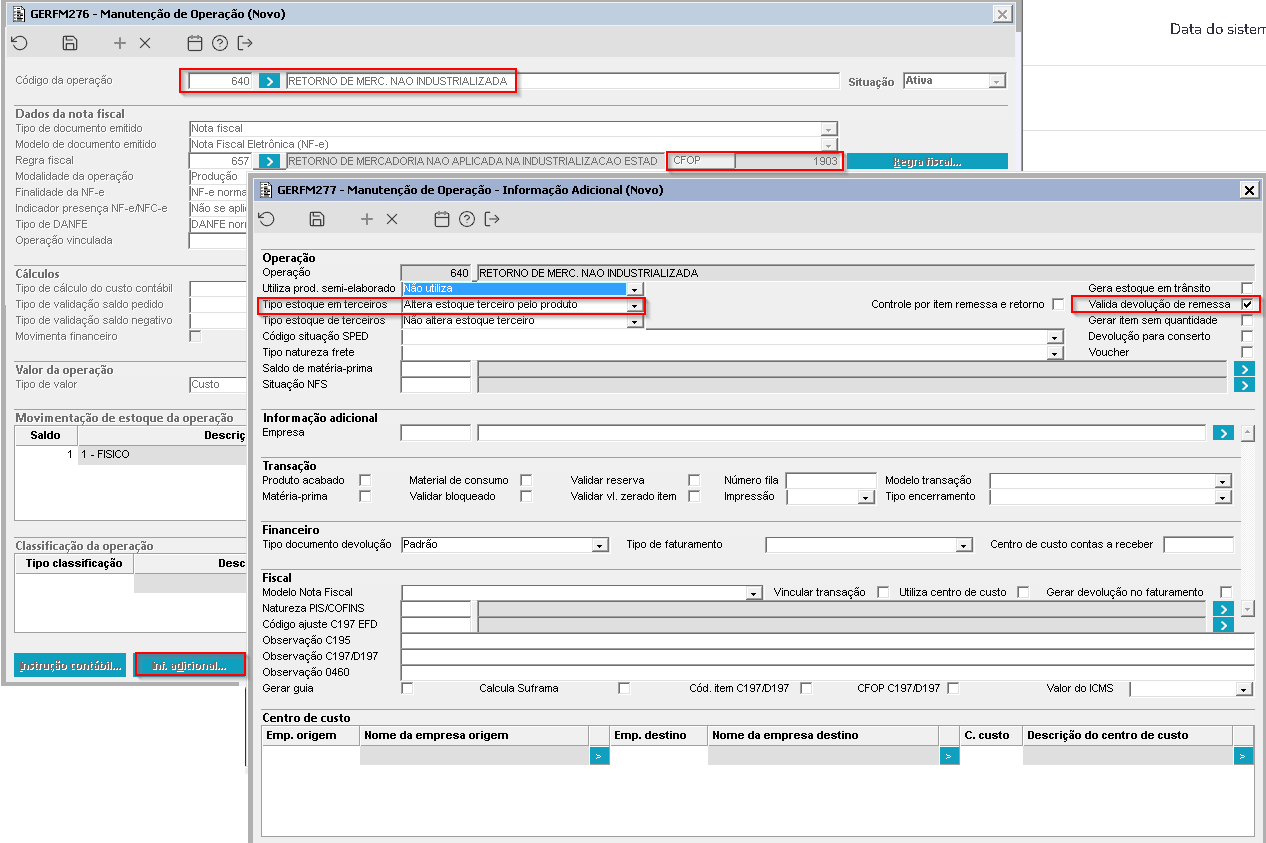Click Inf. adicional... button
This screenshot has width=1266, height=843.
click(x=190, y=665)
